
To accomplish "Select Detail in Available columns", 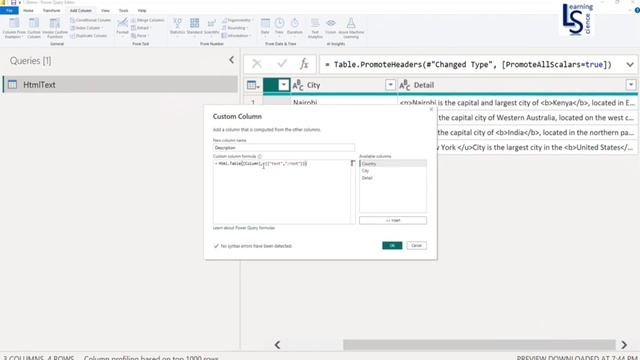I will tap(393, 178).
